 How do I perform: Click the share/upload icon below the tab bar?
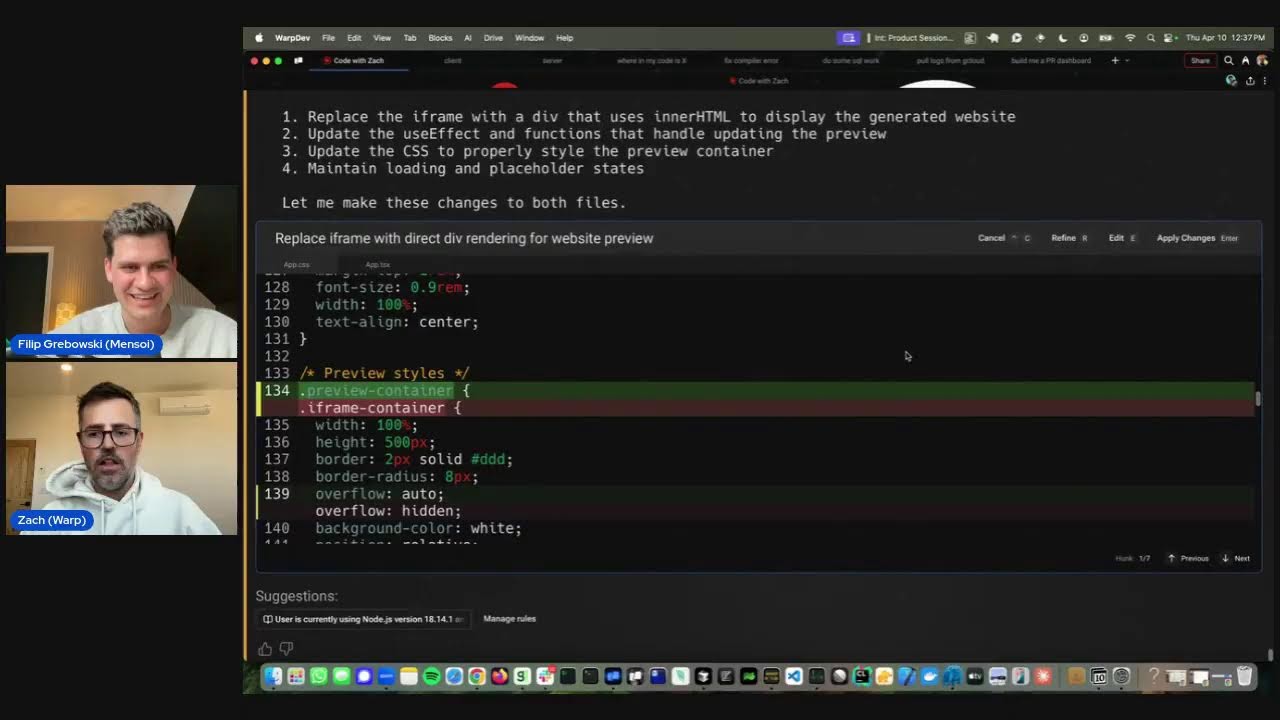pos(1250,81)
